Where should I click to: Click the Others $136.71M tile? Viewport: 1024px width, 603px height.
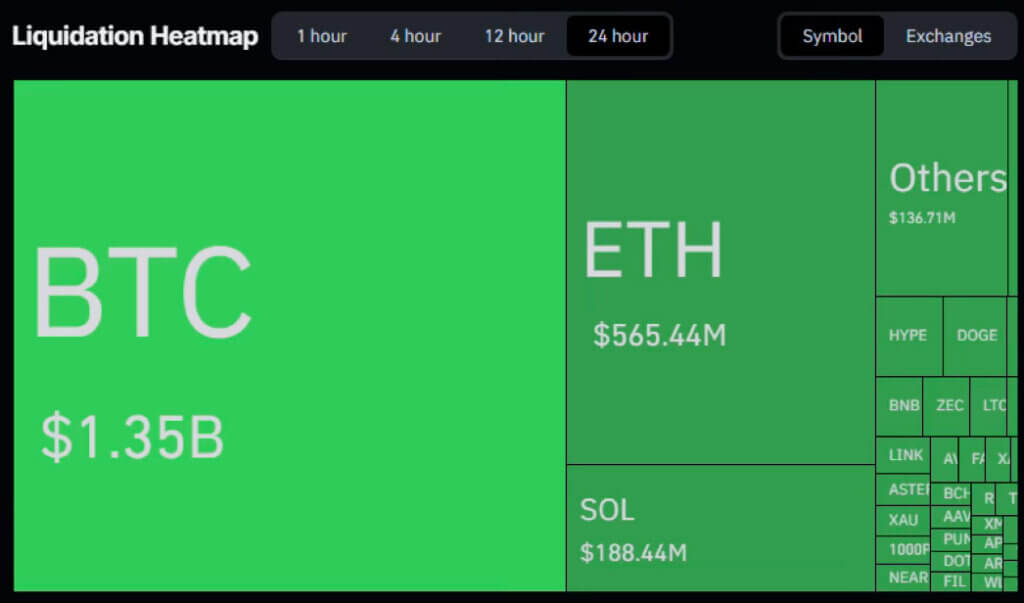tap(941, 188)
